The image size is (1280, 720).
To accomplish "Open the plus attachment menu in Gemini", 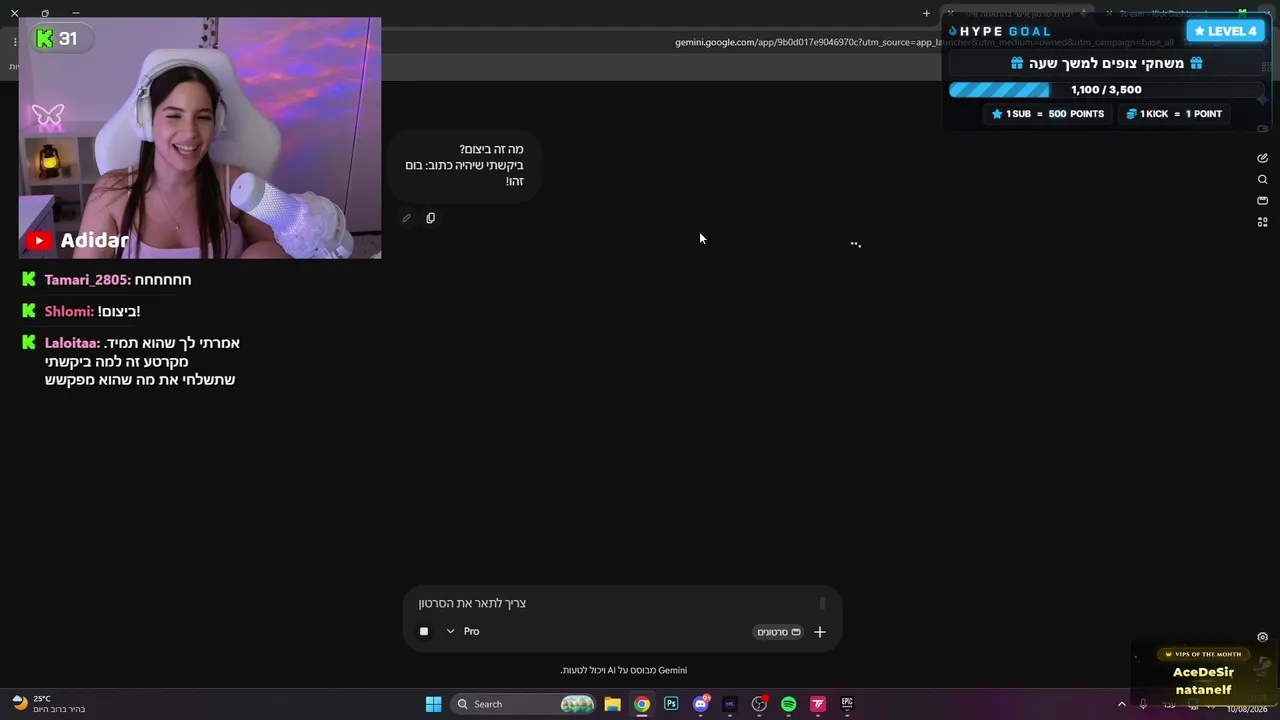I will pyautogui.click(x=820, y=631).
